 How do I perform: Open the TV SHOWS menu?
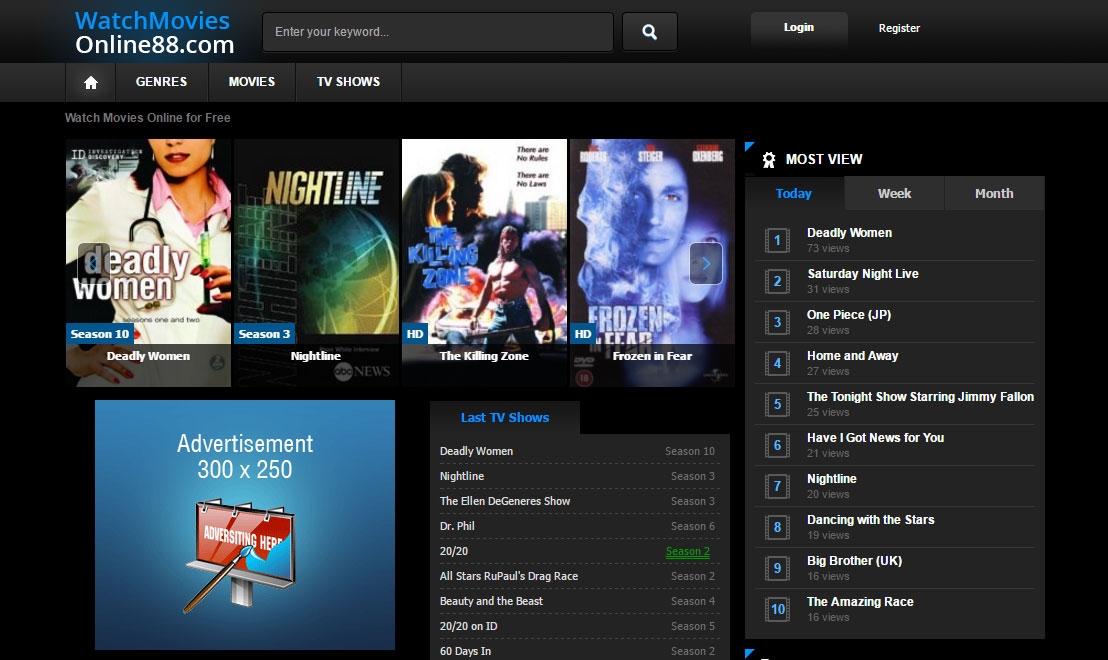tap(348, 82)
